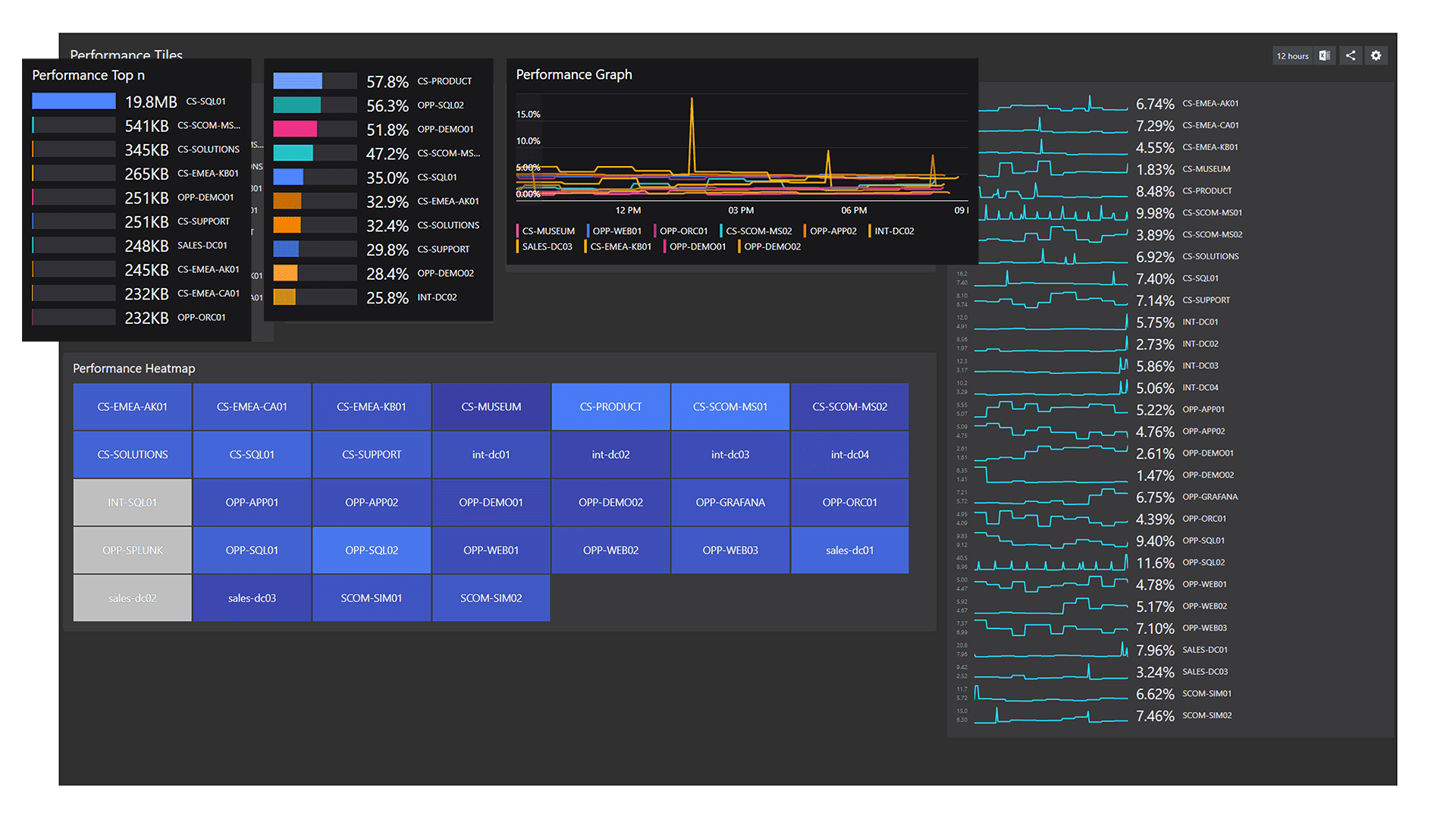
Task: Click the 19.8MB CS-SQL01 top bar
Action: [x=73, y=100]
